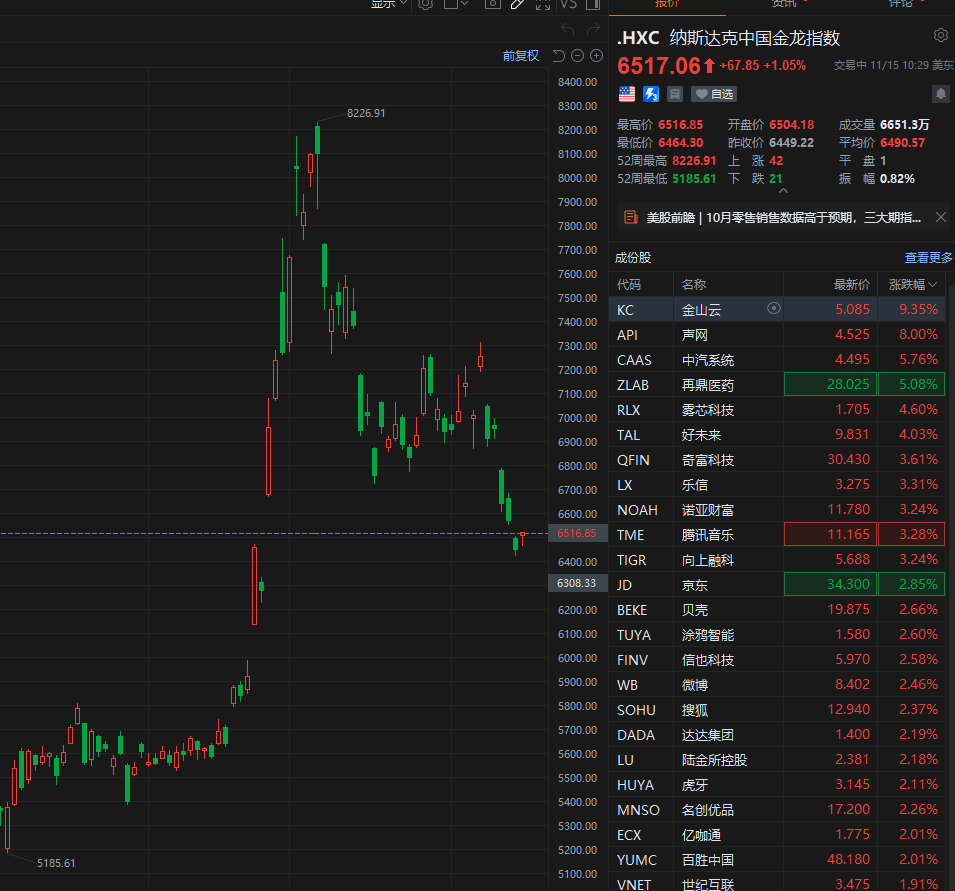Dismiss the news banner
Image resolution: width=955 pixels, height=891 pixels.
click(941, 217)
